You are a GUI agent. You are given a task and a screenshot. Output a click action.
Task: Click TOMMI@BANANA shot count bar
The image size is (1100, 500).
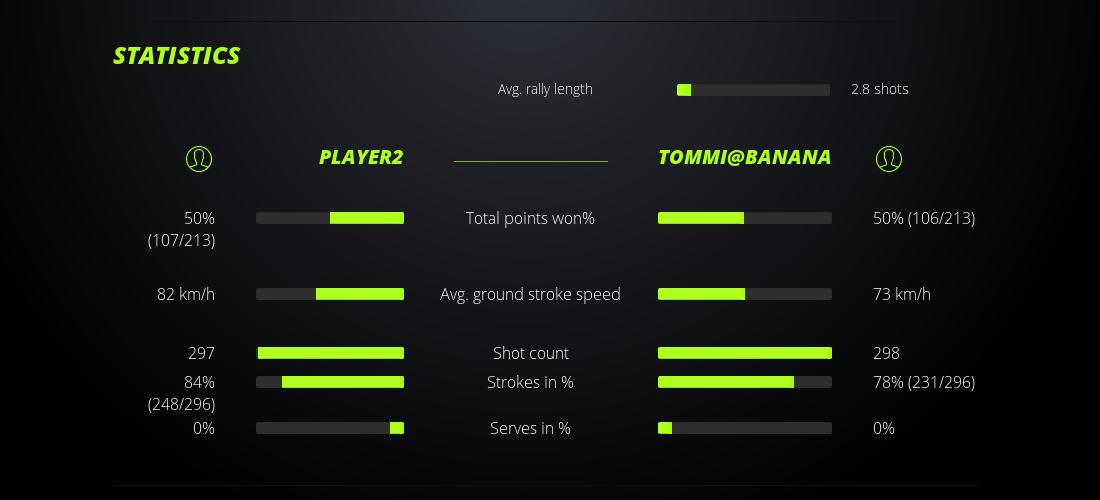[744, 353]
